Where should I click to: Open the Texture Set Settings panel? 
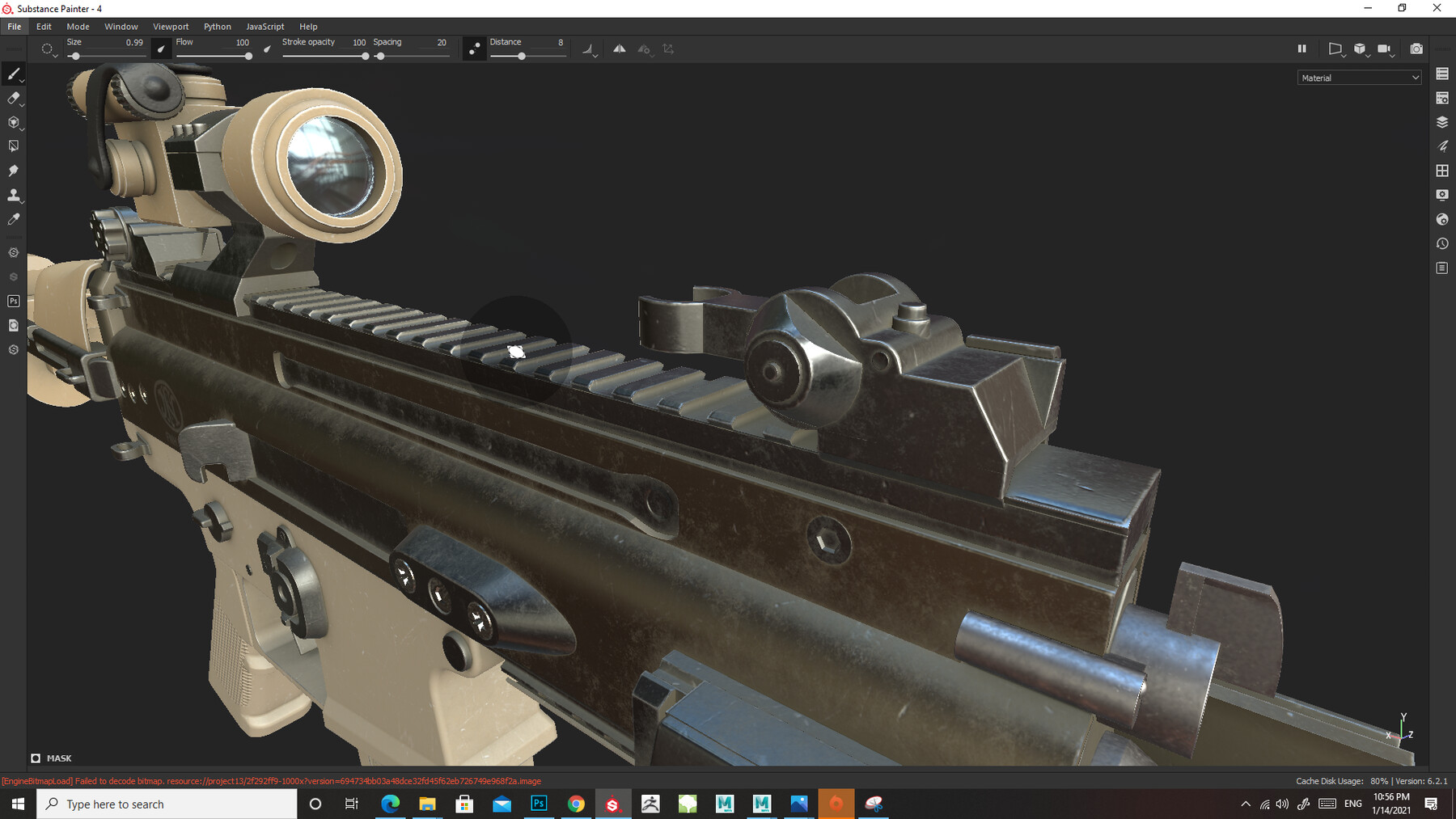[x=1442, y=98]
